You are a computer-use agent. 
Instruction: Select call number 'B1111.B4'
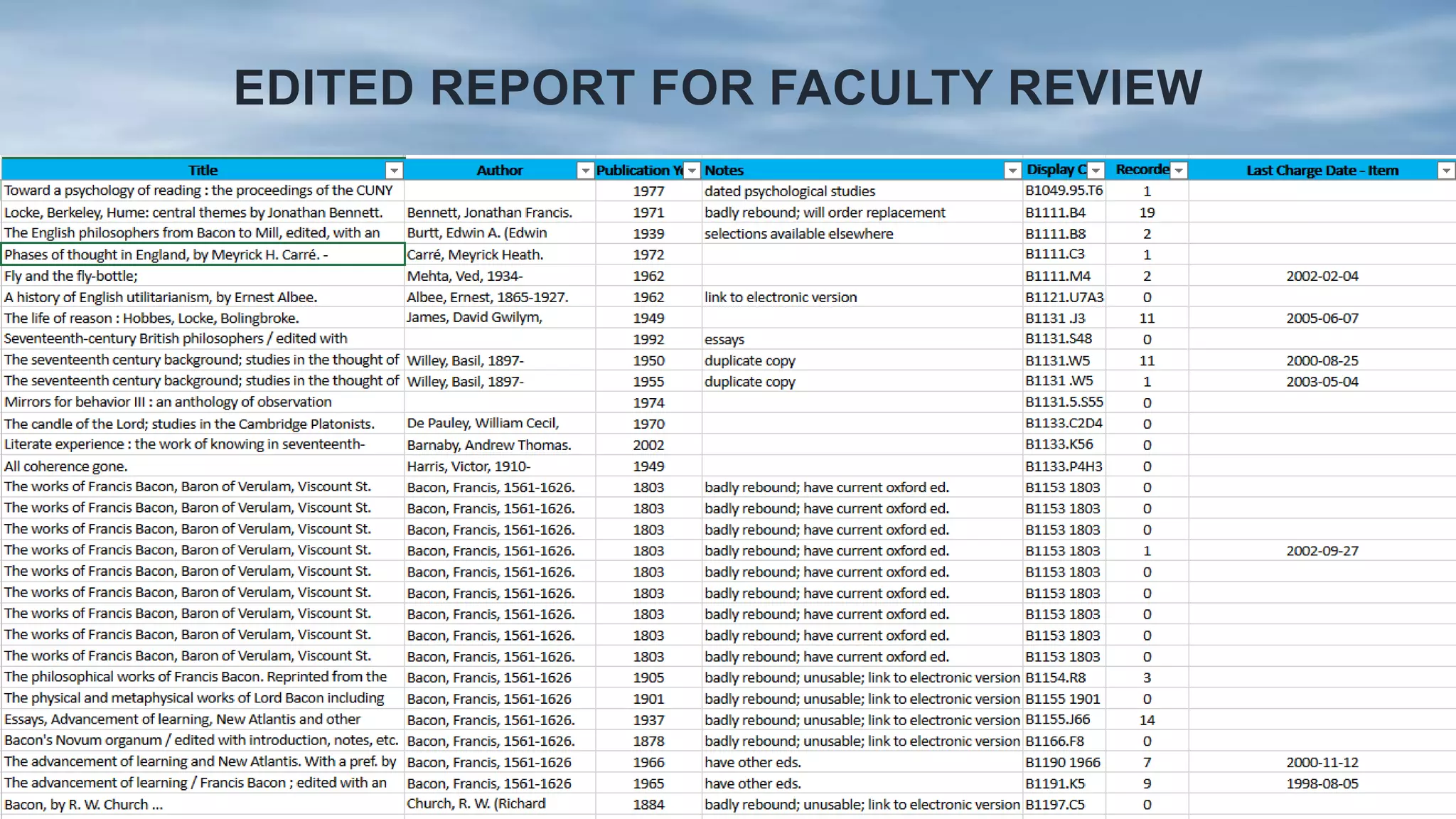1064,212
